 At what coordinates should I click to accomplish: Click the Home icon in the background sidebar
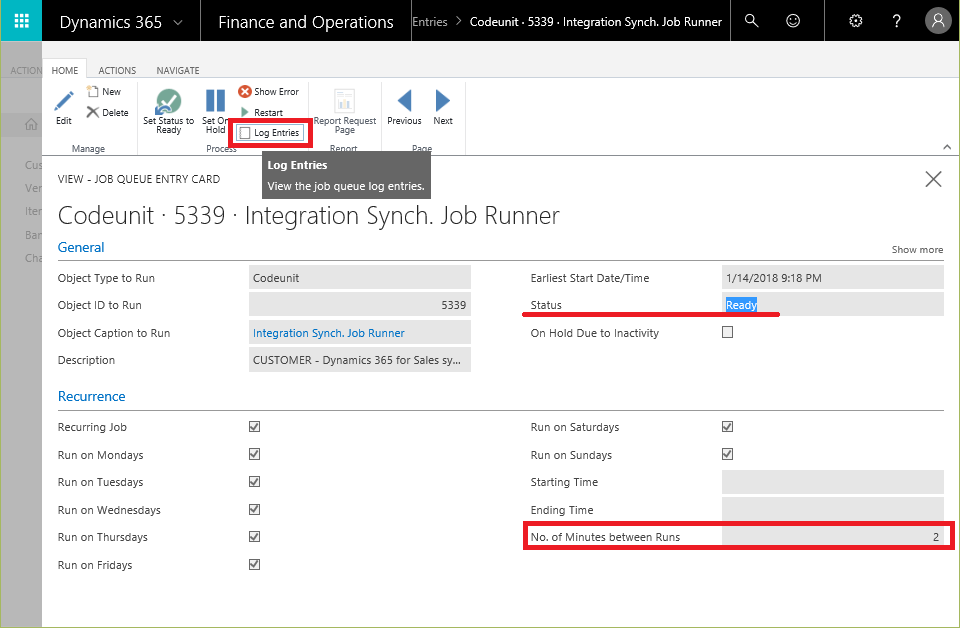(x=31, y=125)
